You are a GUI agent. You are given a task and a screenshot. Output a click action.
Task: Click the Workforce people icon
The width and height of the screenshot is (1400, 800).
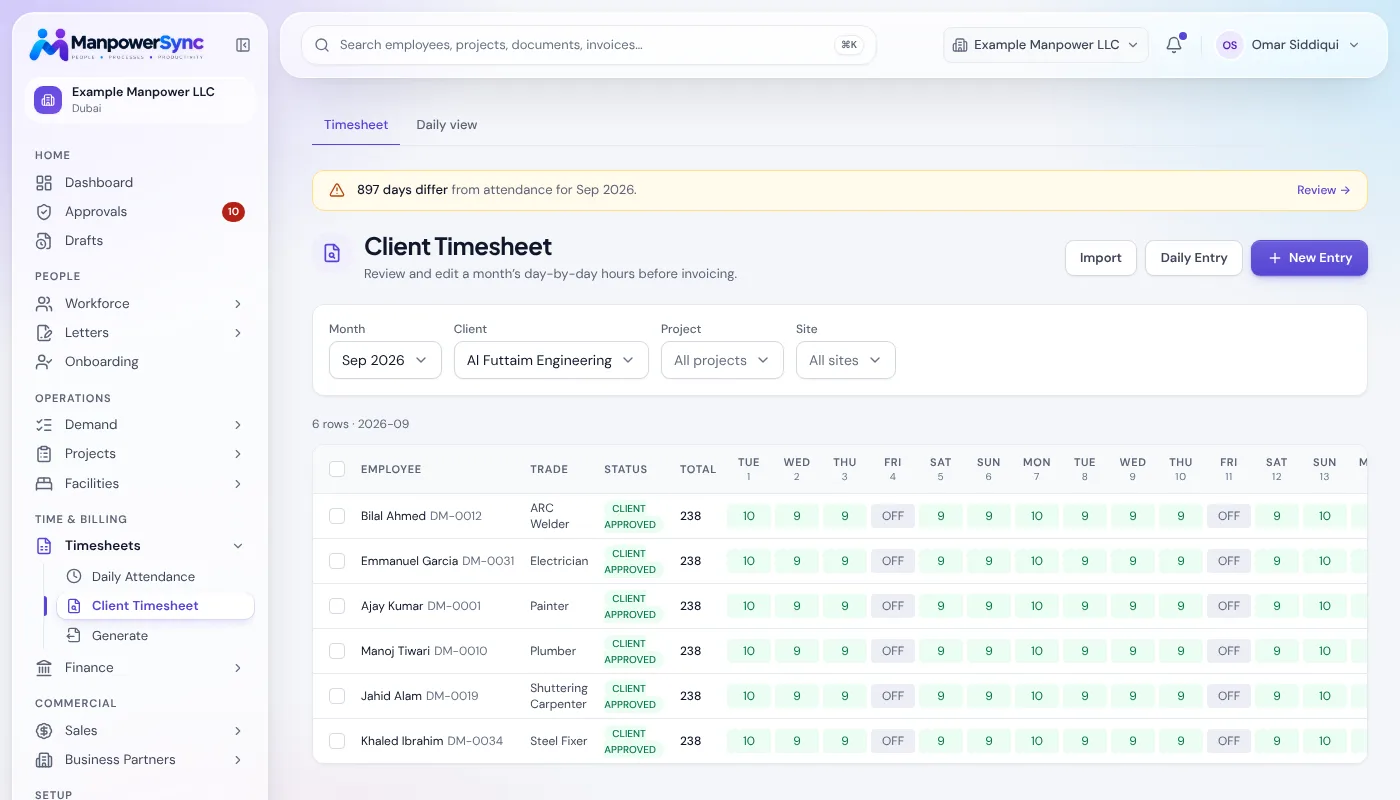[43, 304]
